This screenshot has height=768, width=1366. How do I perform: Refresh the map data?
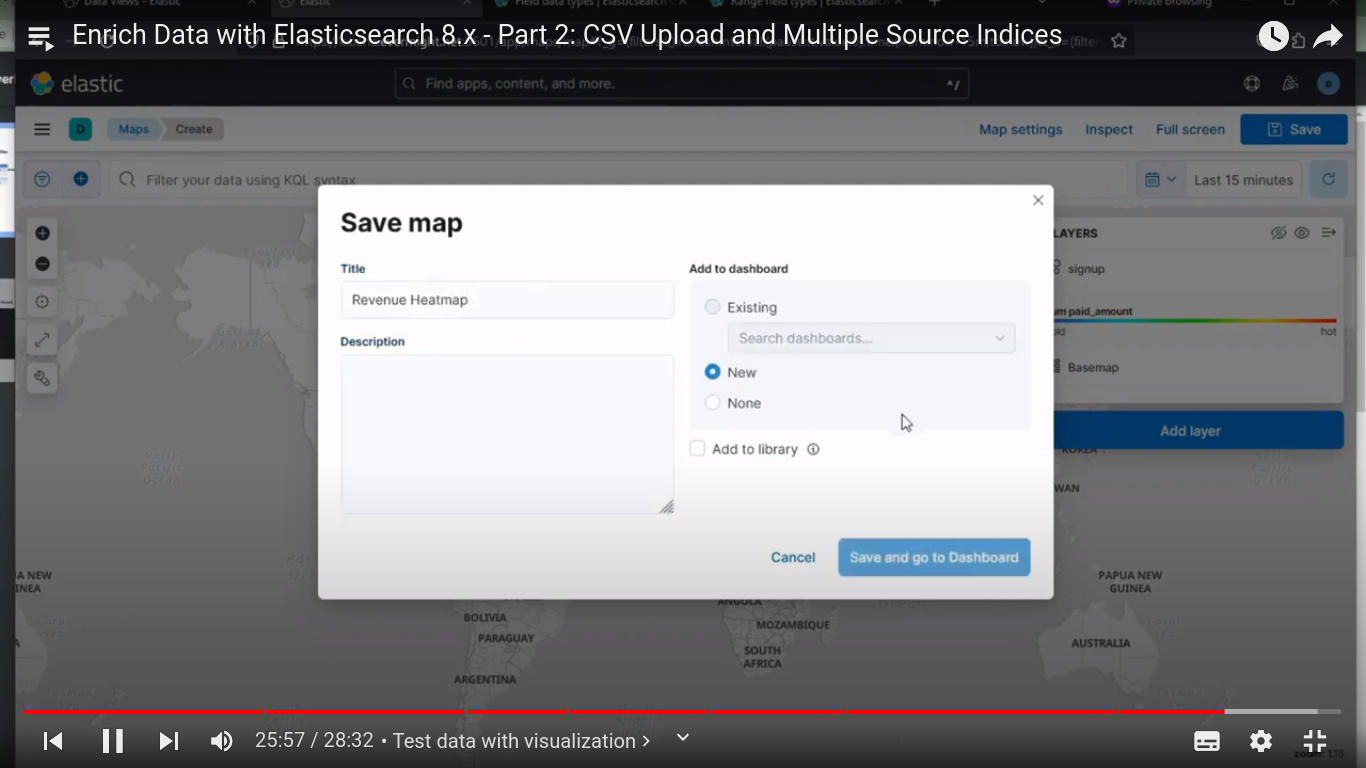1329,180
